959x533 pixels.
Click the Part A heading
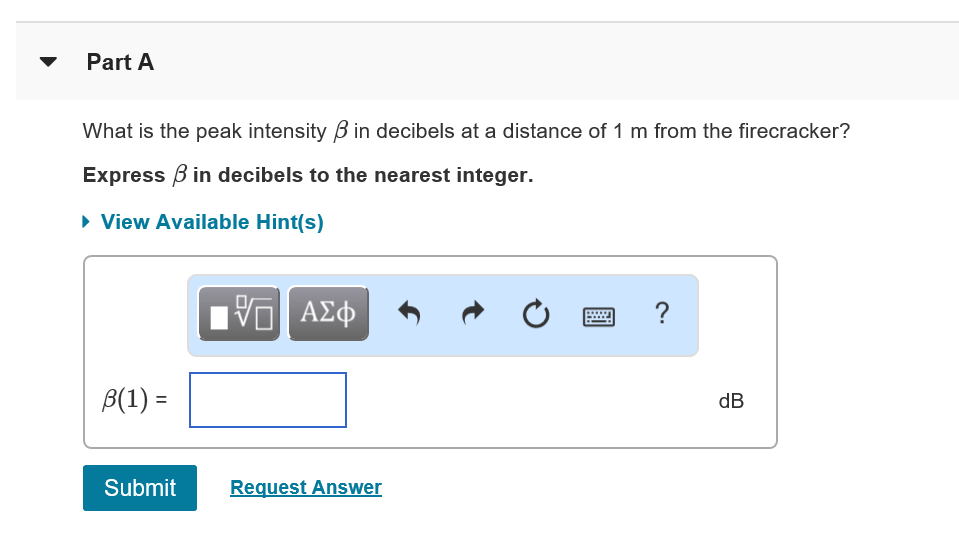(120, 62)
